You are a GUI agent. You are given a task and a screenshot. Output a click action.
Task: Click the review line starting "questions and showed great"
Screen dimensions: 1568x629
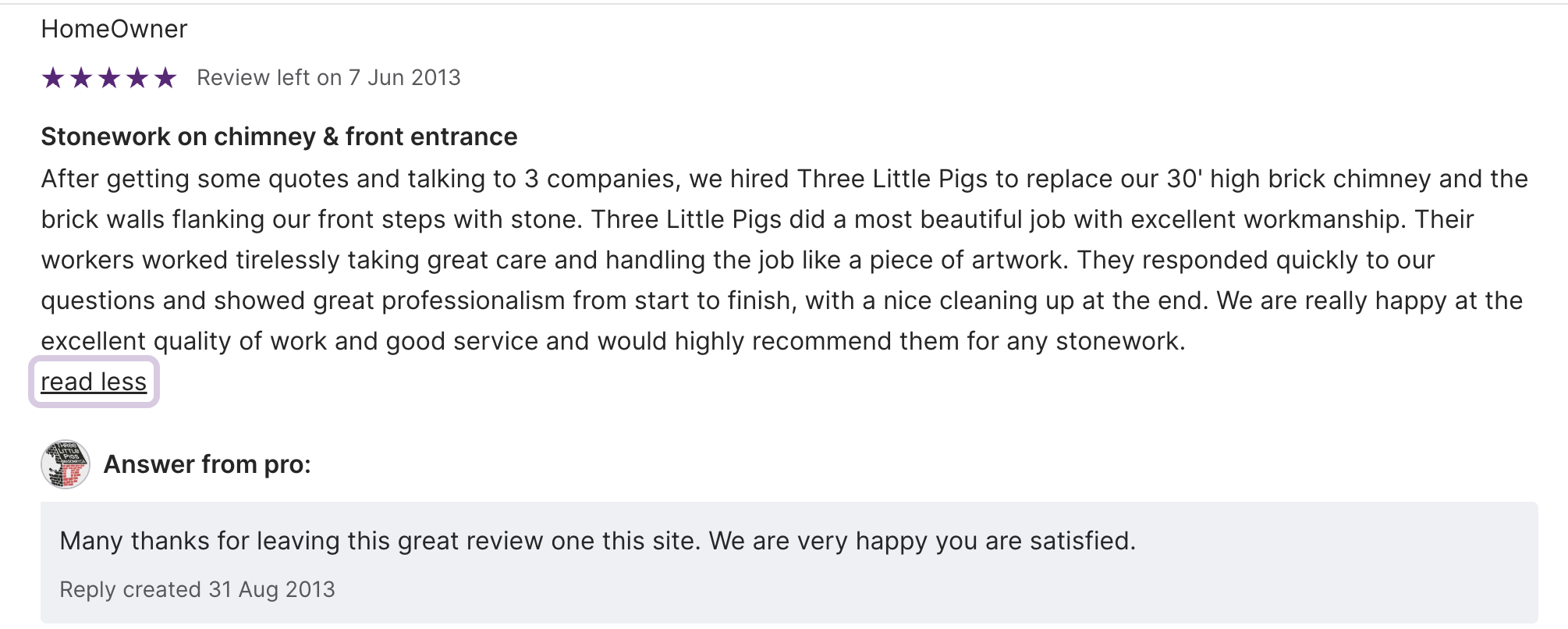tap(781, 300)
